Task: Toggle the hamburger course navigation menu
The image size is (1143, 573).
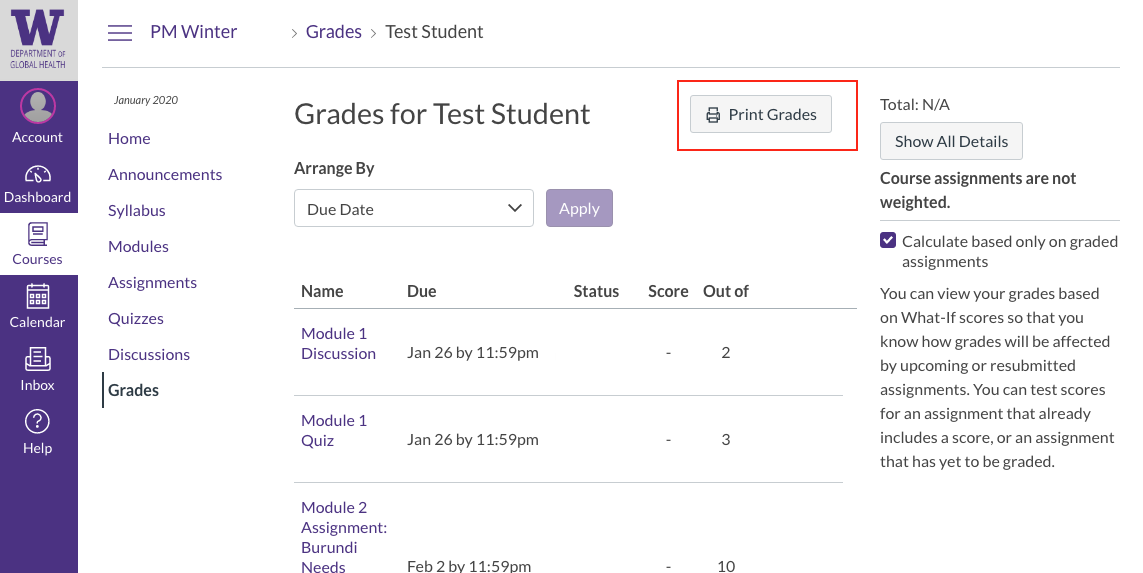Action: 120,33
